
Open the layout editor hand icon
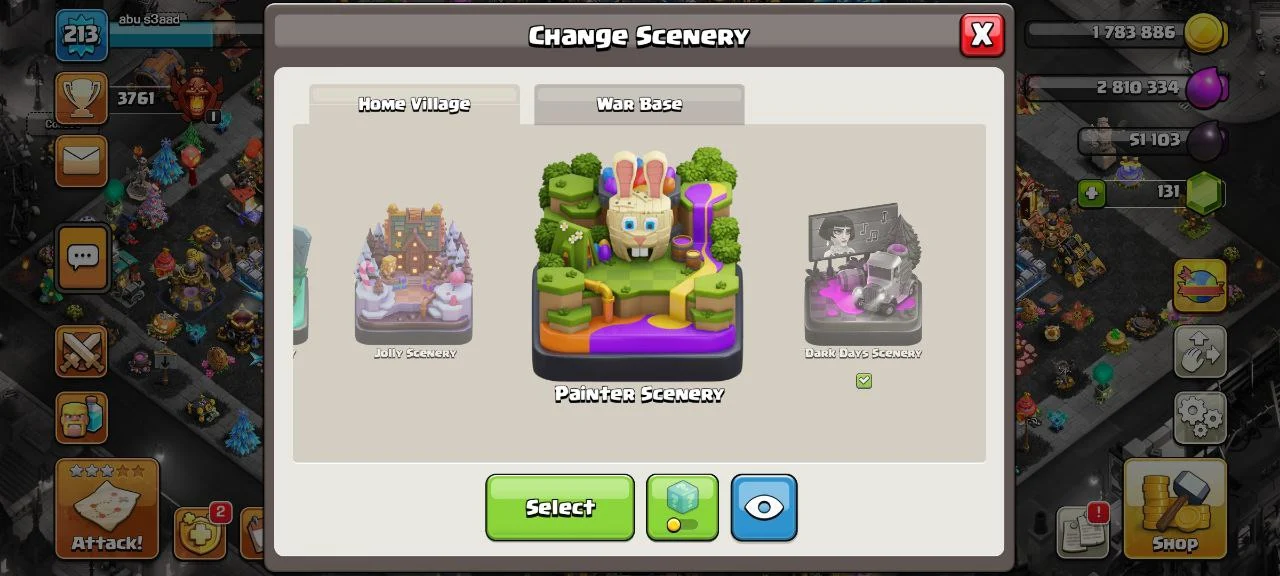tap(1200, 351)
